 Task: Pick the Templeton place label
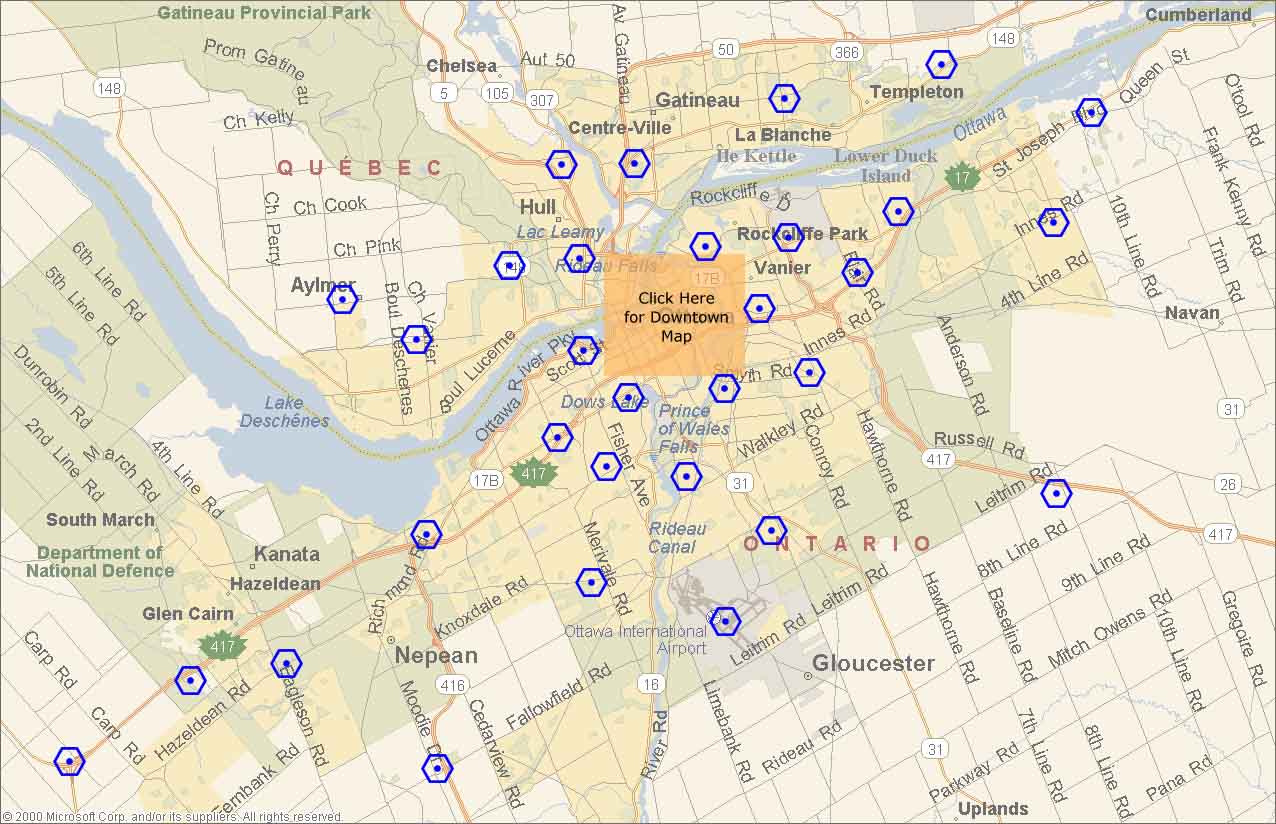click(916, 92)
